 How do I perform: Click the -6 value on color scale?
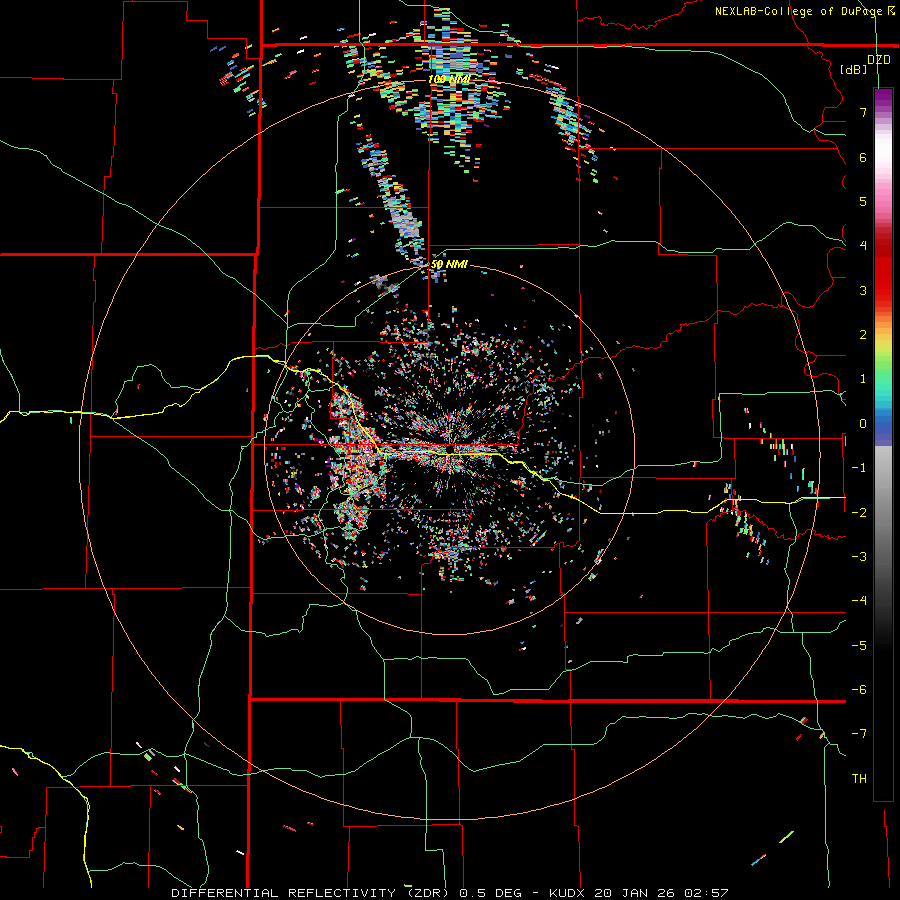tap(859, 690)
